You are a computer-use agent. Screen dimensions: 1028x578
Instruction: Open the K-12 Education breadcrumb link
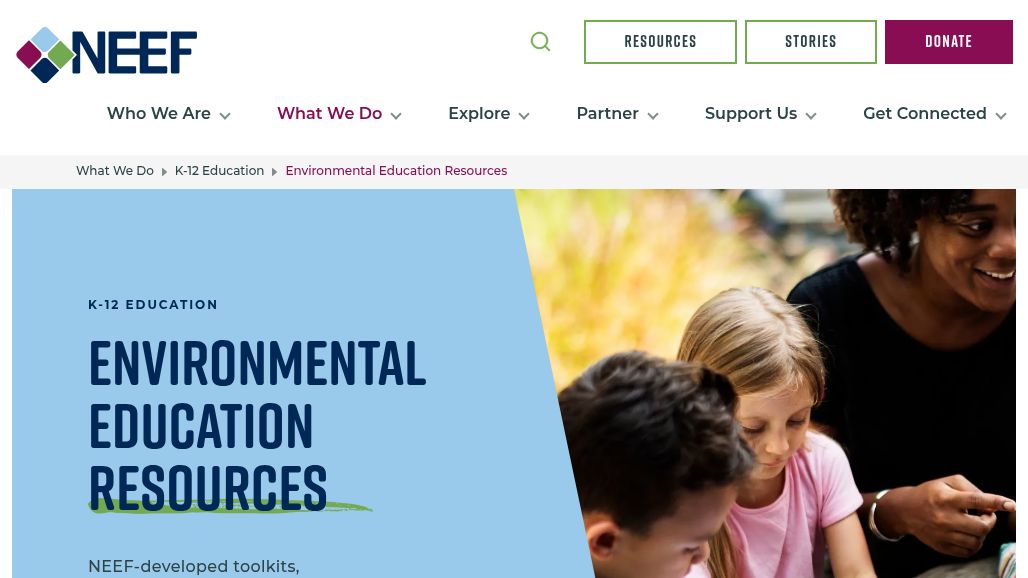pos(220,171)
